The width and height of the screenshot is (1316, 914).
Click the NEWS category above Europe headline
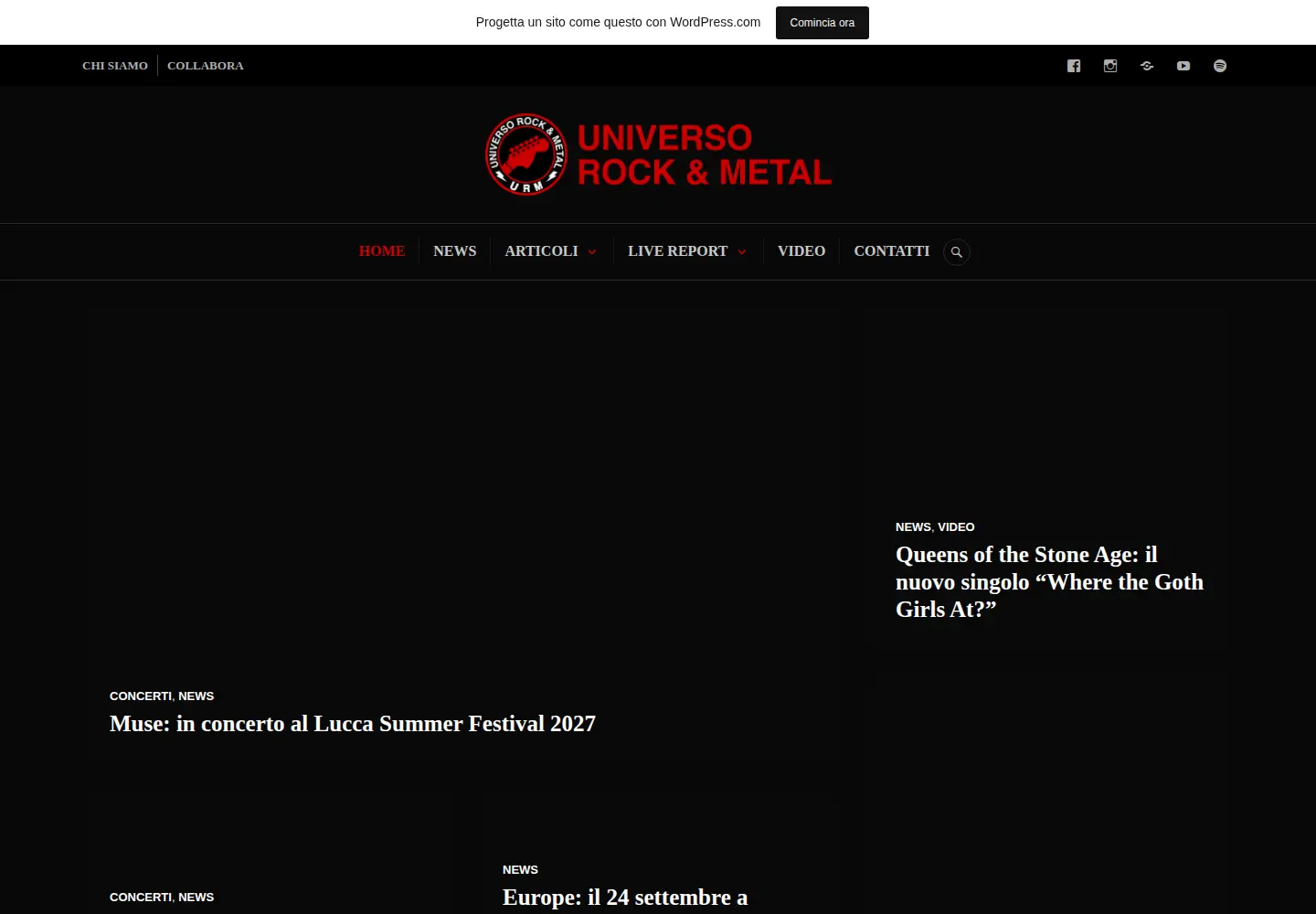click(520, 870)
